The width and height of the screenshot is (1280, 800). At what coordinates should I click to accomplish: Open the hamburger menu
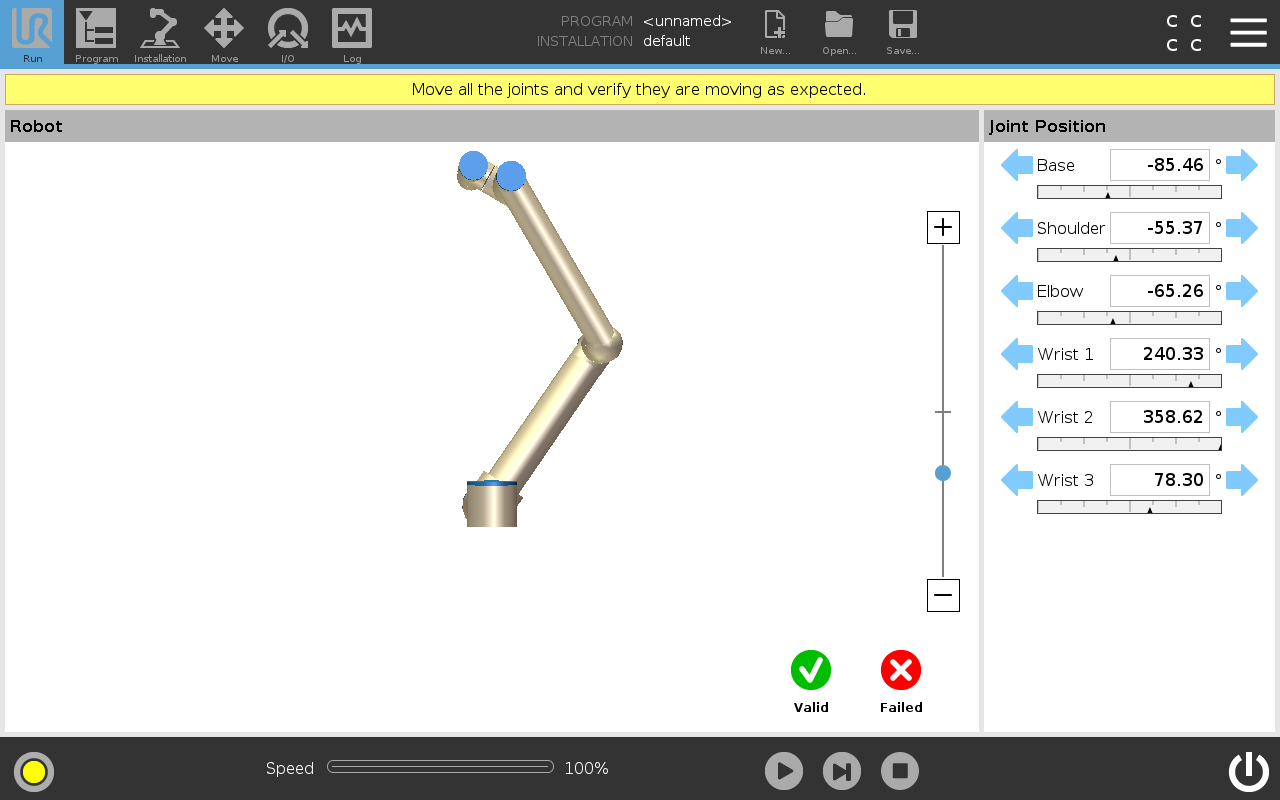[1248, 32]
